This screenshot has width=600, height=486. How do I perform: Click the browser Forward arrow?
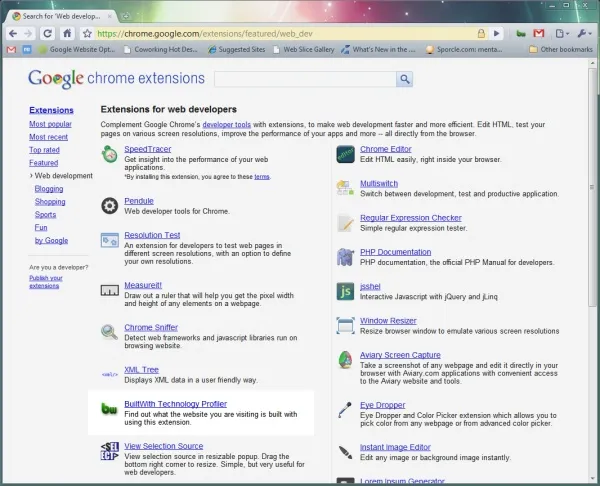coord(28,34)
